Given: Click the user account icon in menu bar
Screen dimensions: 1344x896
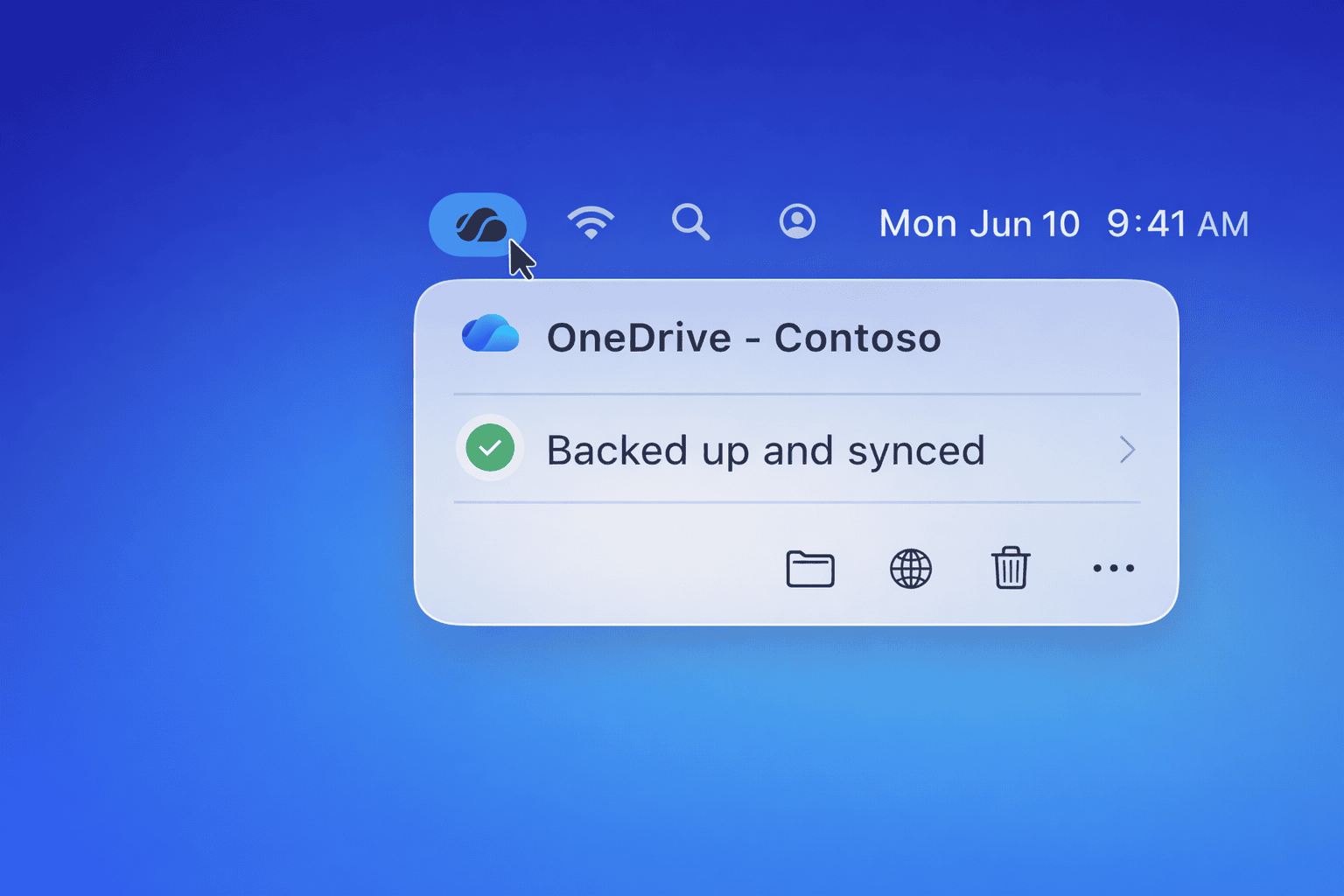Looking at the screenshot, I should (x=797, y=222).
